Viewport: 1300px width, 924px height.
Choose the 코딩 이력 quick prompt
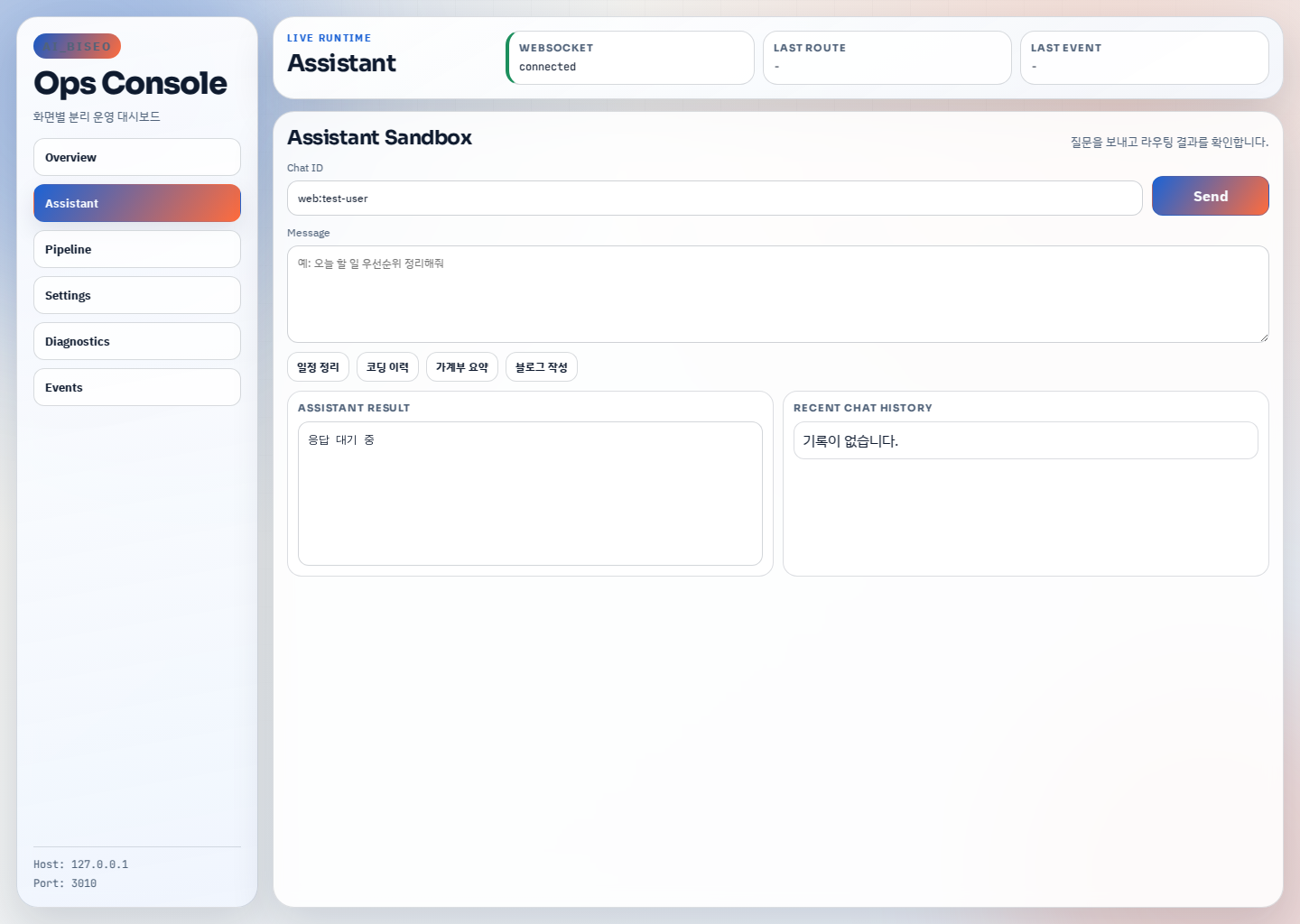[387, 366]
